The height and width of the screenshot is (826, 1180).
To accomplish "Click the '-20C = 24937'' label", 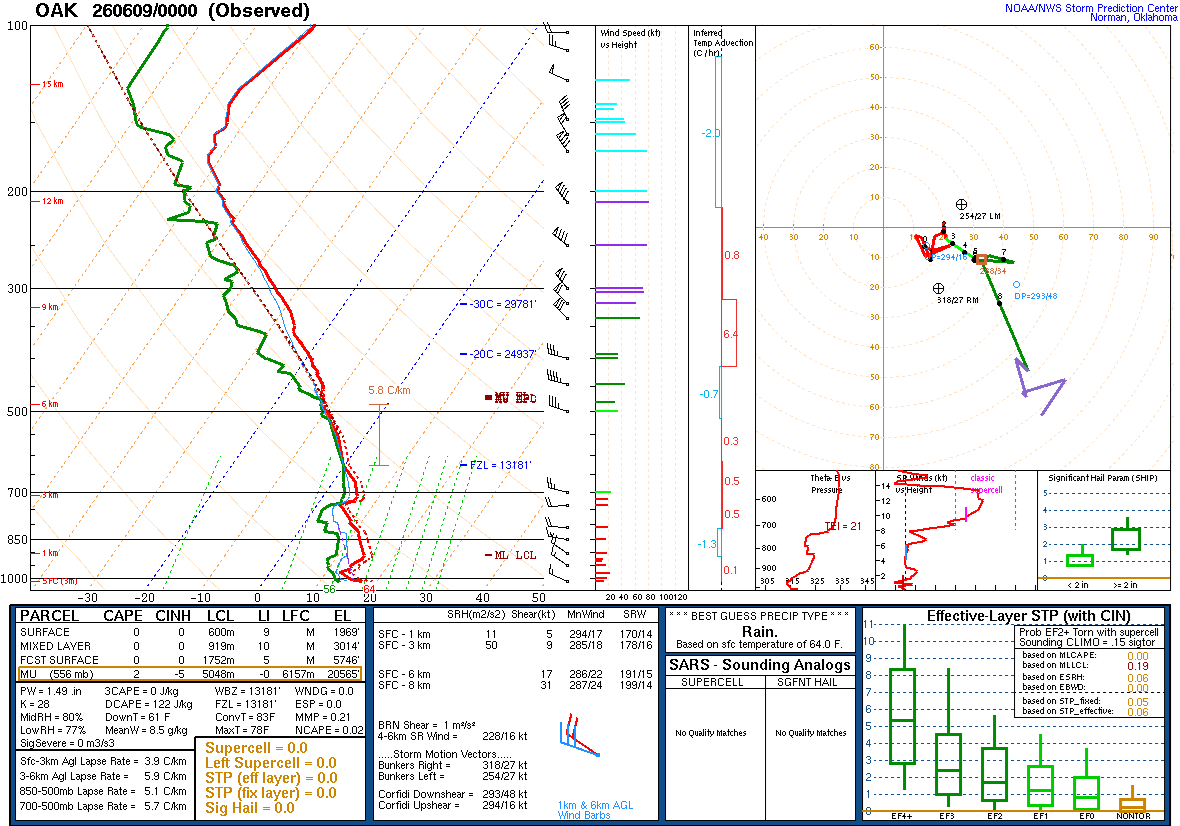I will (503, 354).
